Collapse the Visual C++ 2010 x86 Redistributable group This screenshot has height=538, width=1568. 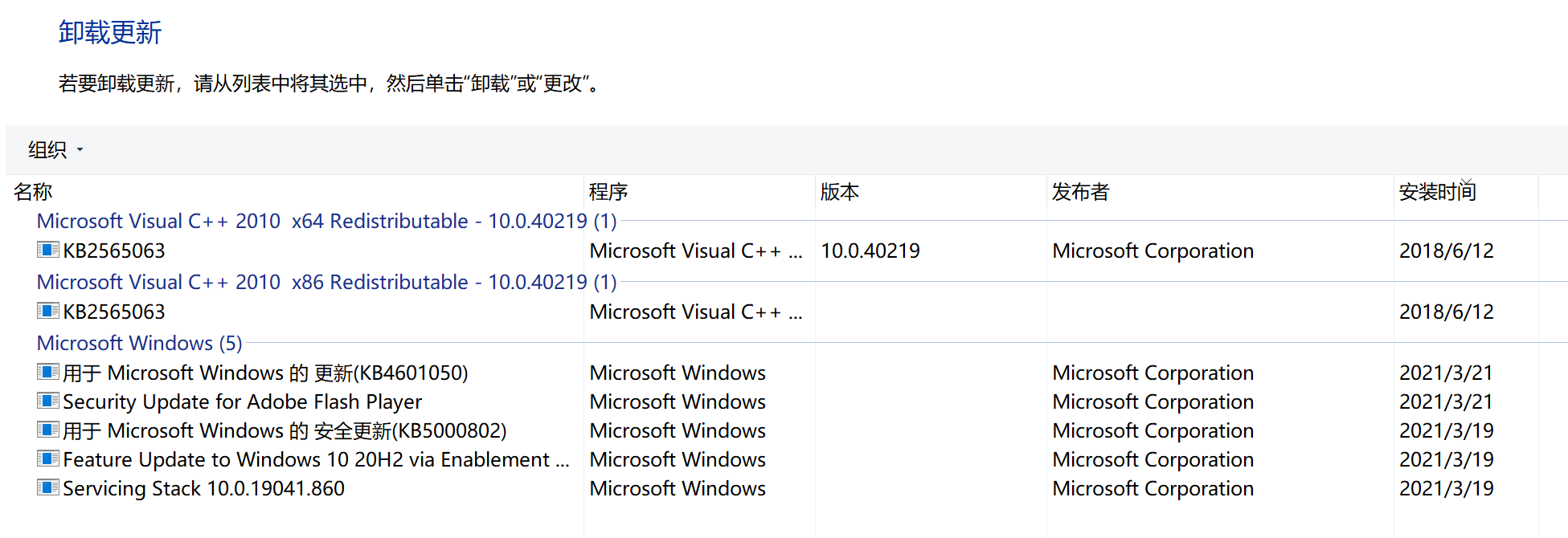[x=326, y=282]
